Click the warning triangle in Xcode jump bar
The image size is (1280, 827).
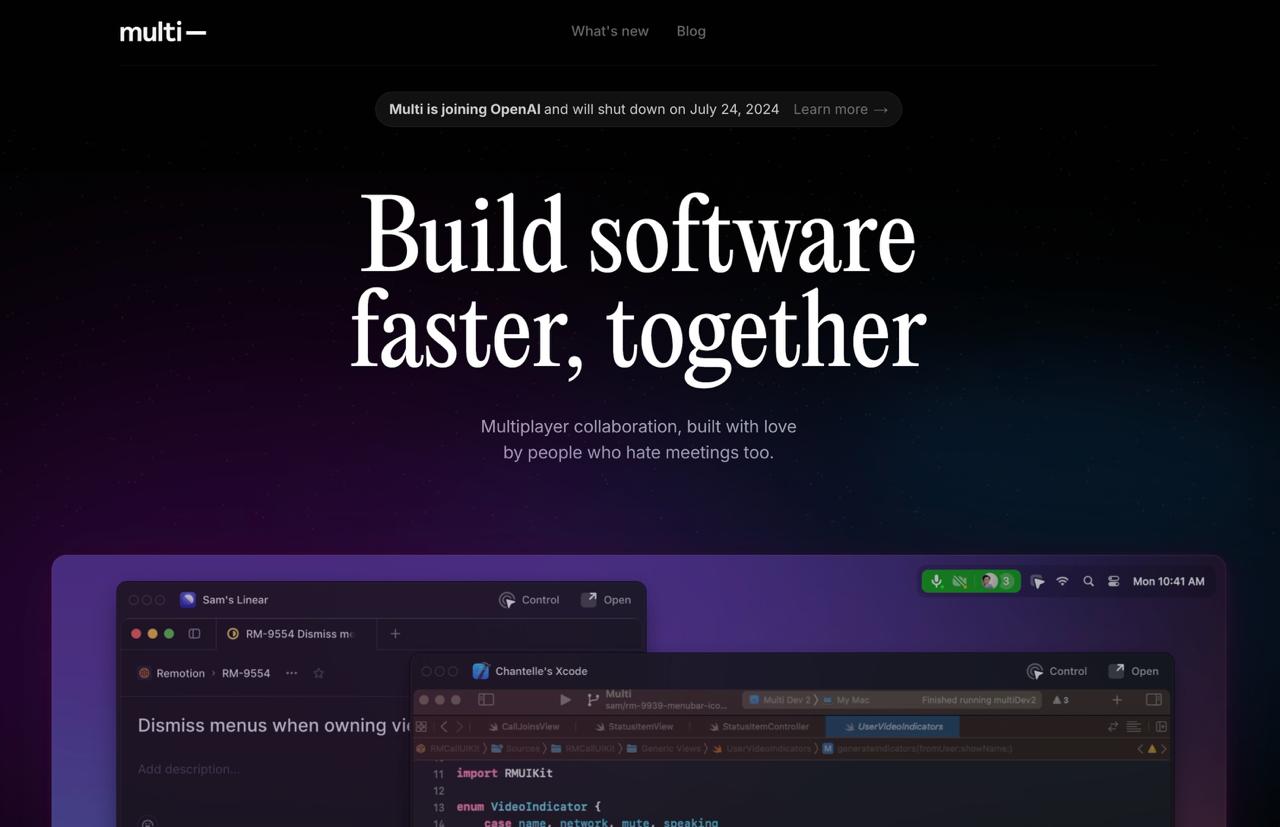click(1152, 748)
